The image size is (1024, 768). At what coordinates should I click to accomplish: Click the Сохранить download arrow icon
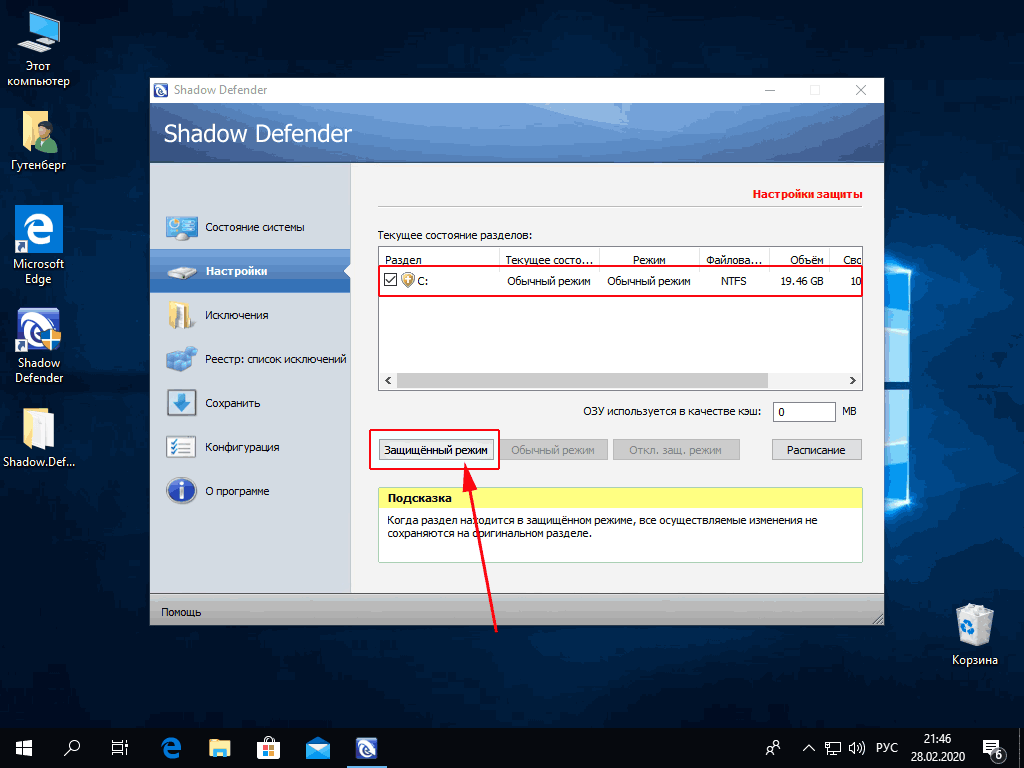182,403
